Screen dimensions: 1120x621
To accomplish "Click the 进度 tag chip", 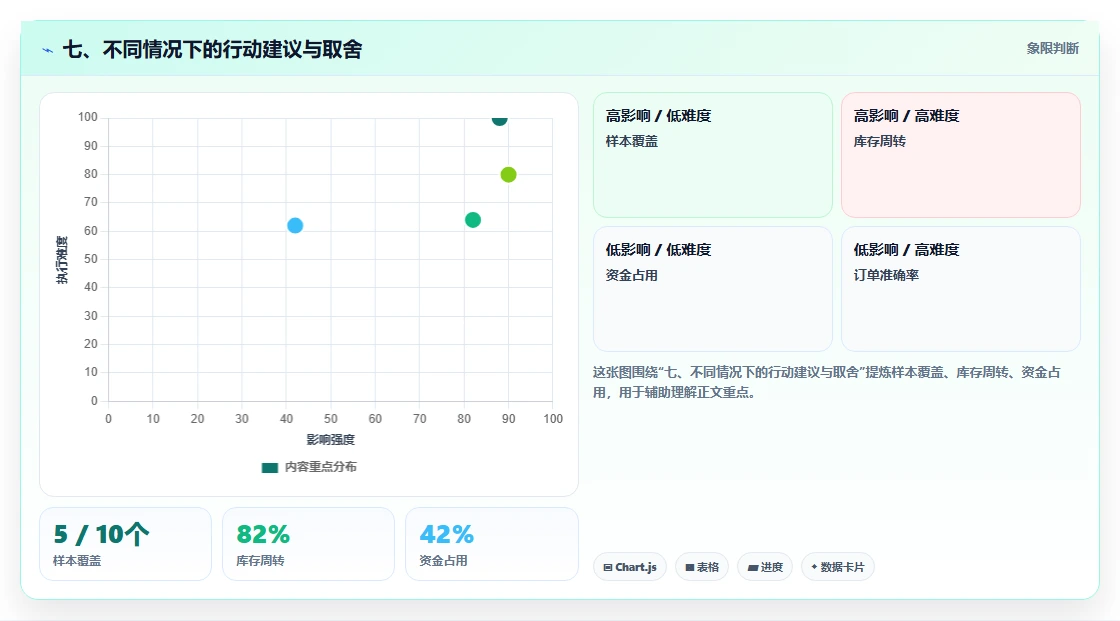I will [x=765, y=567].
